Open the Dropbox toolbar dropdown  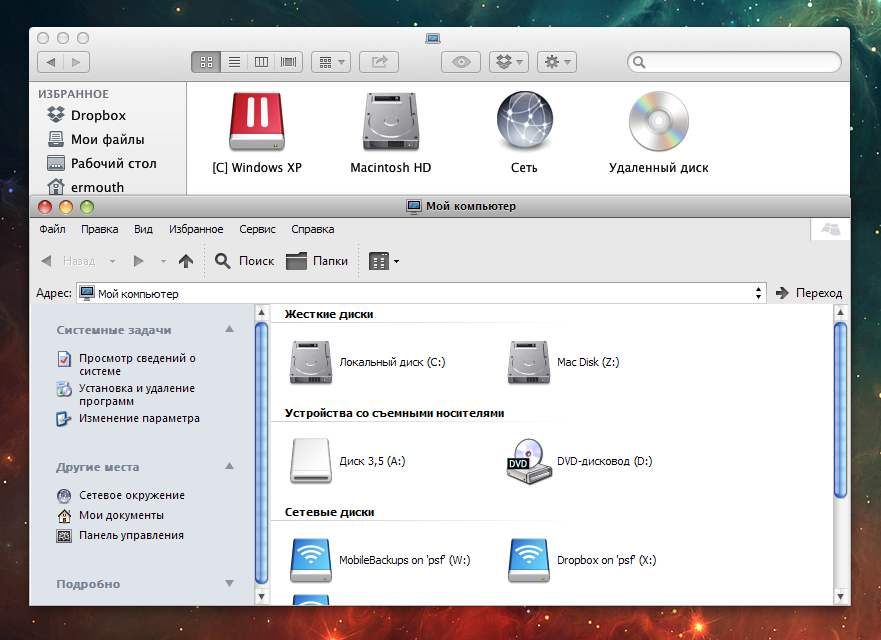click(509, 62)
